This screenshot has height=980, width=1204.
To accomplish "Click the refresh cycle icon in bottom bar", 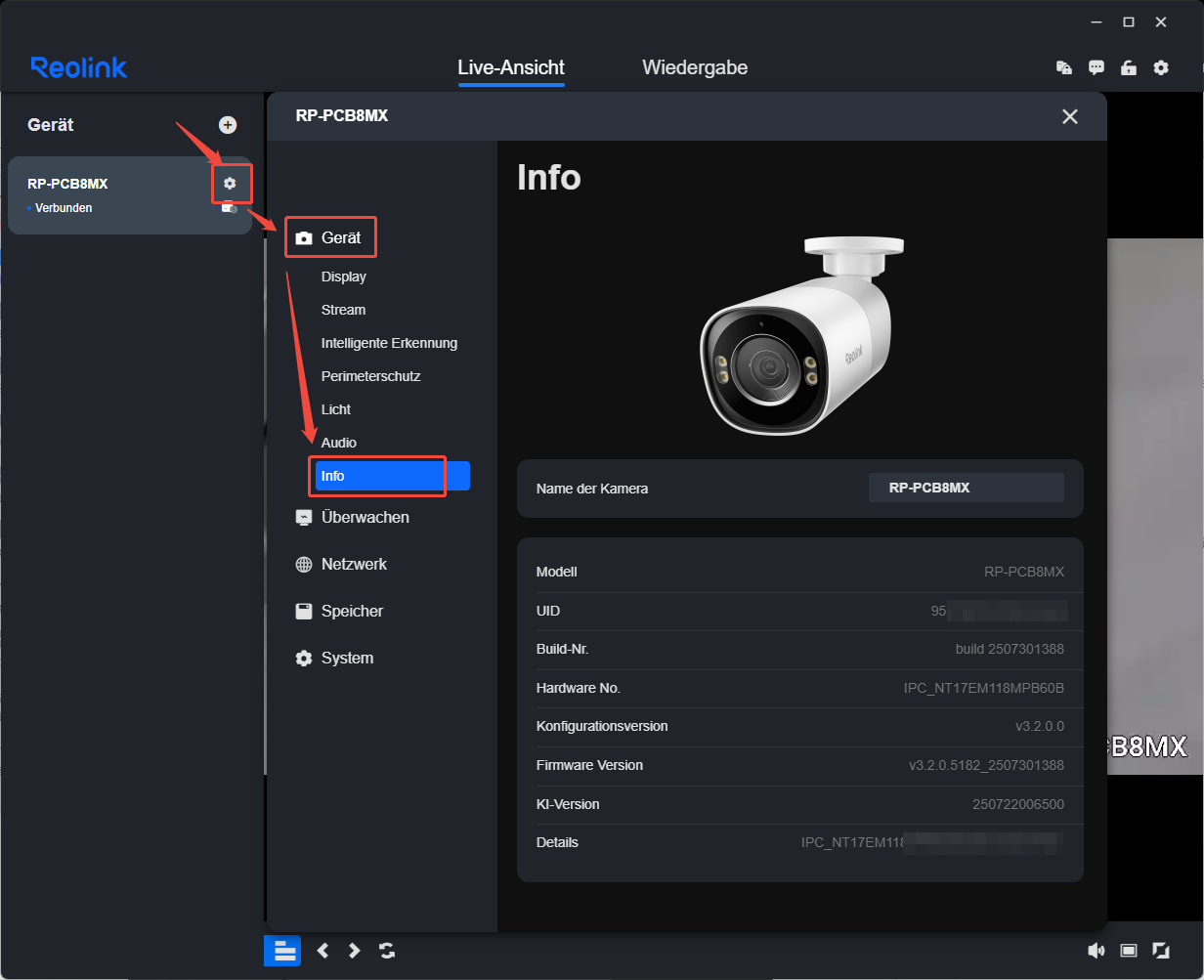I will pyautogui.click(x=387, y=950).
